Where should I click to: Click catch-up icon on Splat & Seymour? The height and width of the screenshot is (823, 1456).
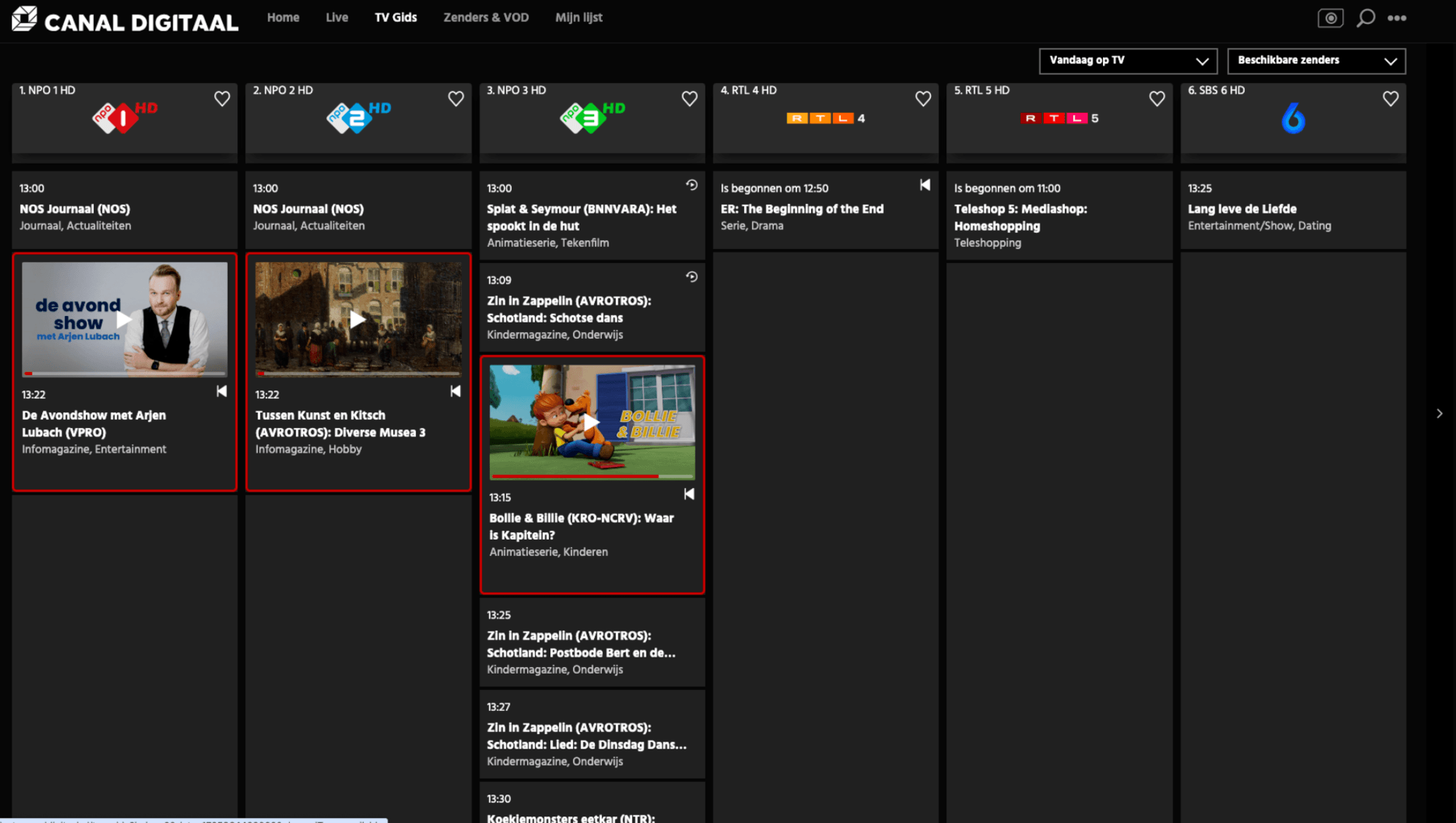tap(692, 185)
